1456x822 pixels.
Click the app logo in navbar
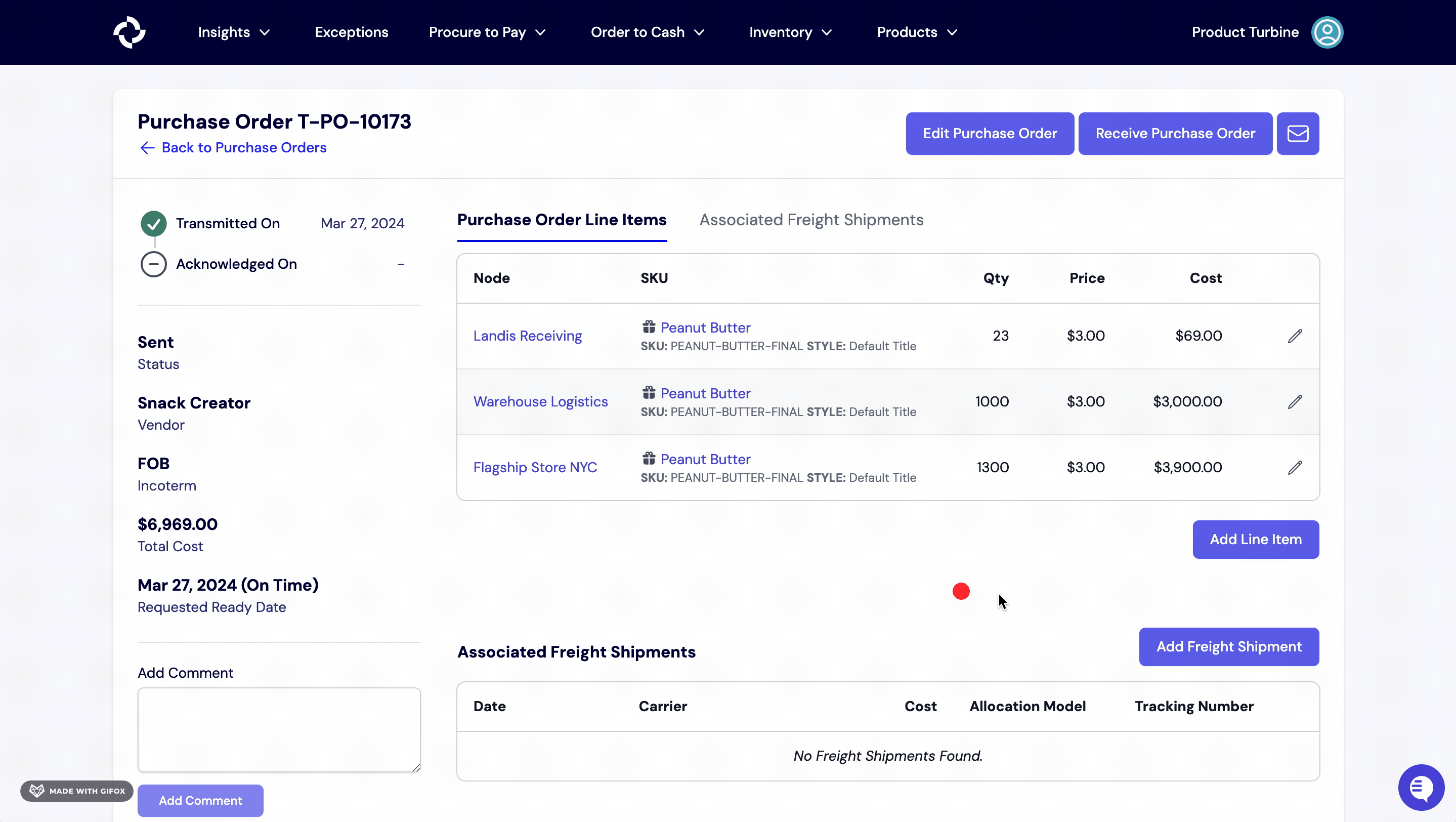point(130,32)
